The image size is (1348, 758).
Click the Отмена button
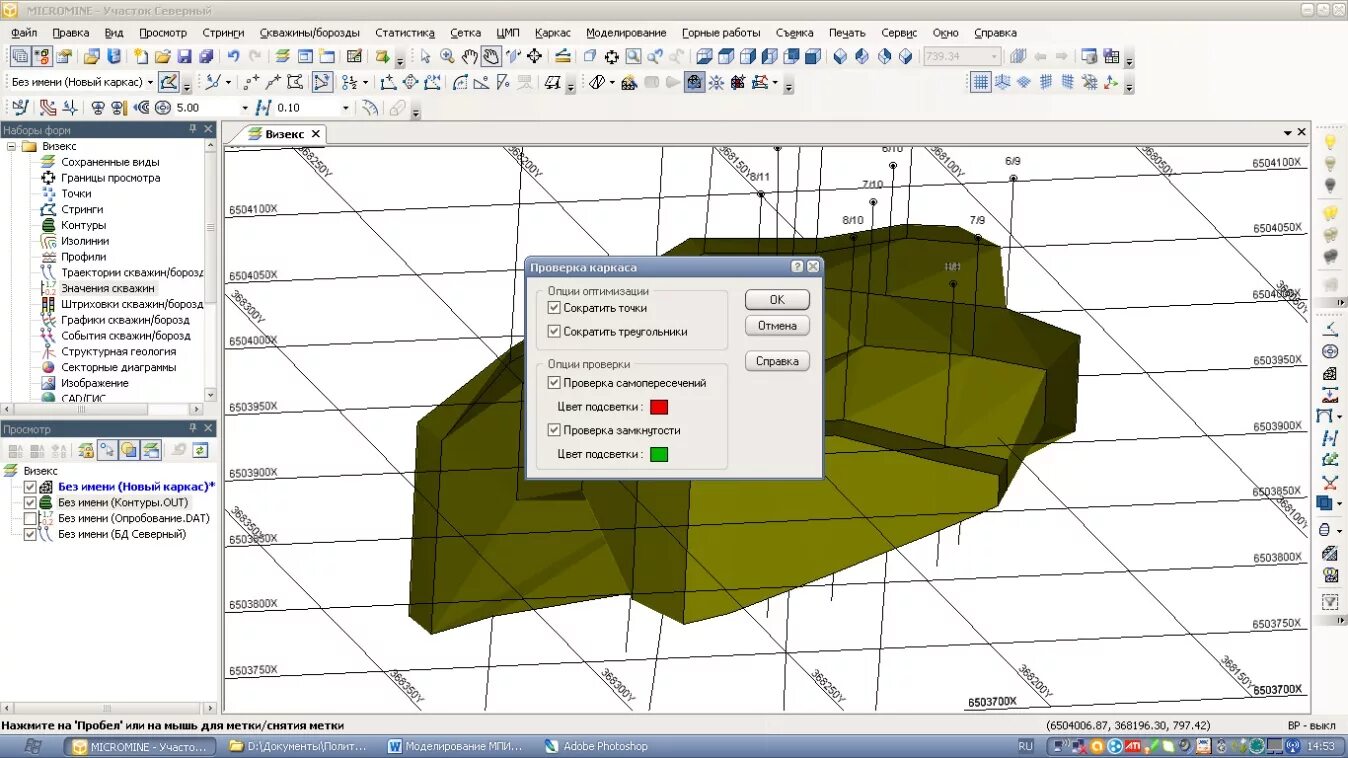pos(777,326)
